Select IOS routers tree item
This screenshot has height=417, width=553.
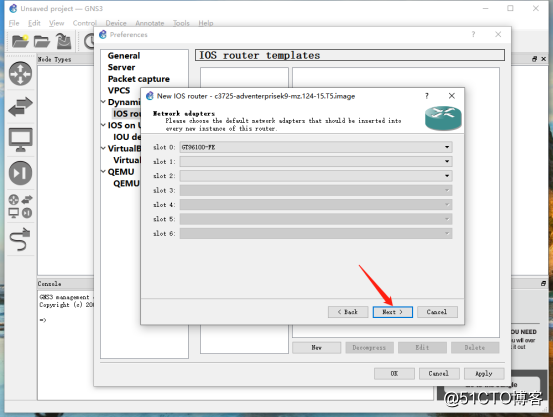tap(127, 114)
